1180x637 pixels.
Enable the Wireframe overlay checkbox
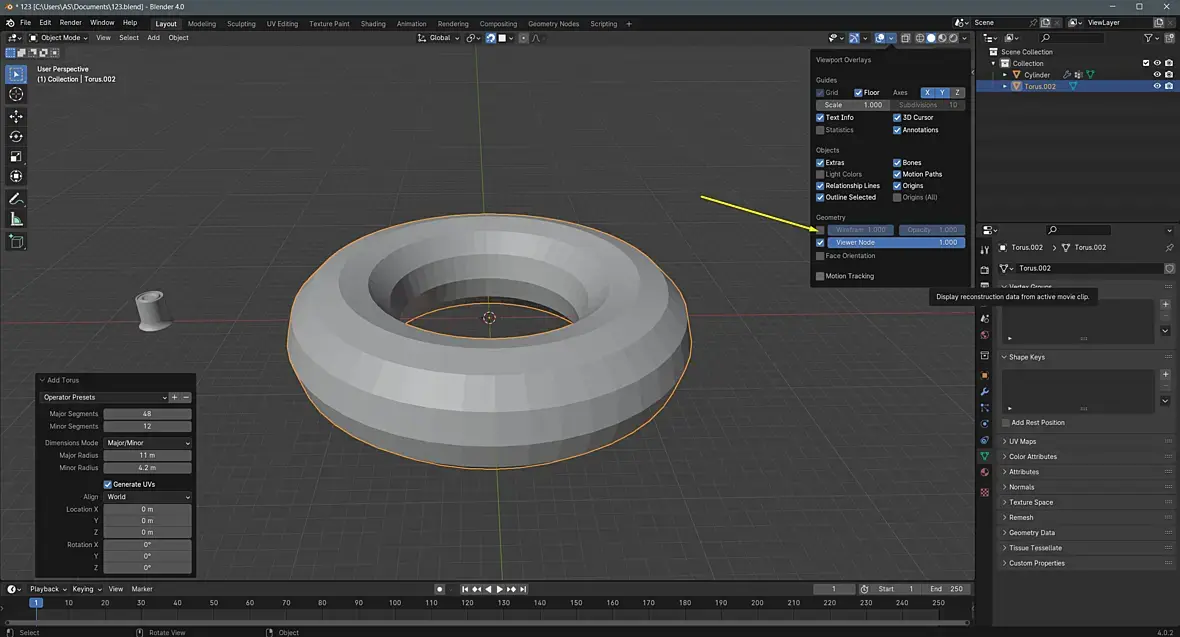820,230
